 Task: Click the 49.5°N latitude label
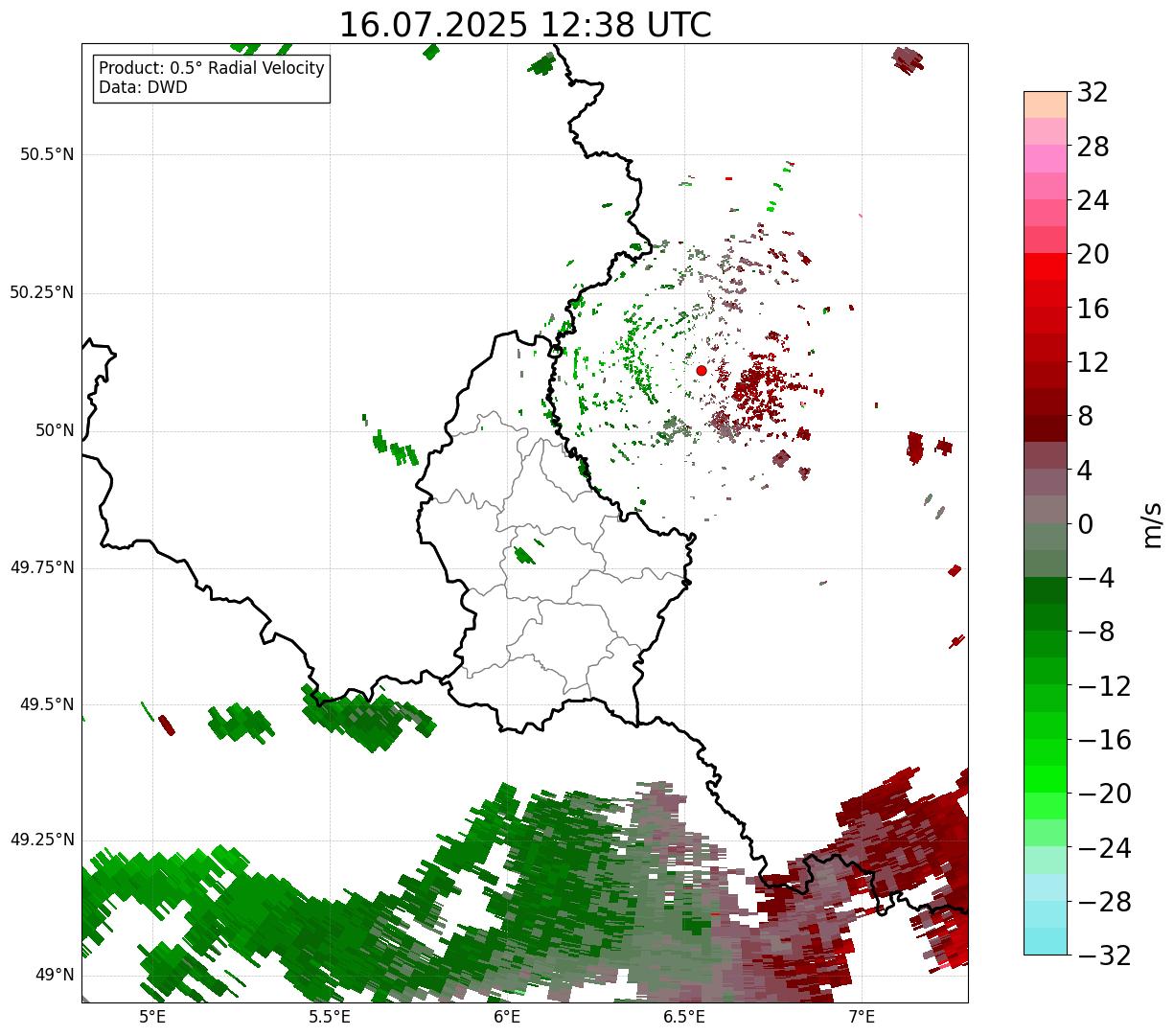point(47,704)
